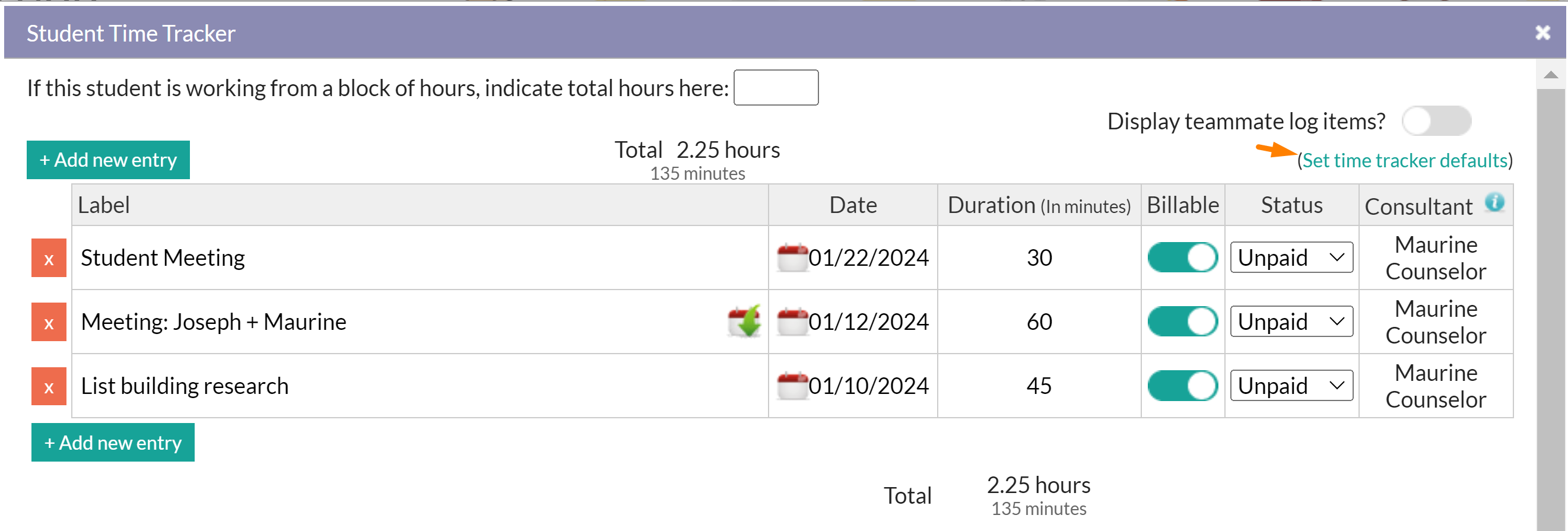This screenshot has width=1568, height=531.
Task: Delete the List building research entry
Action: point(49,386)
